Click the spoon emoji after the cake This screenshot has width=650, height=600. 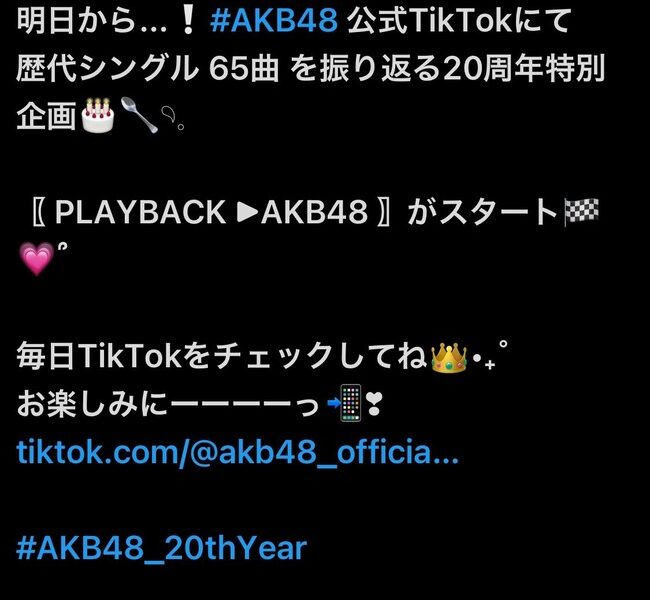tap(139, 115)
